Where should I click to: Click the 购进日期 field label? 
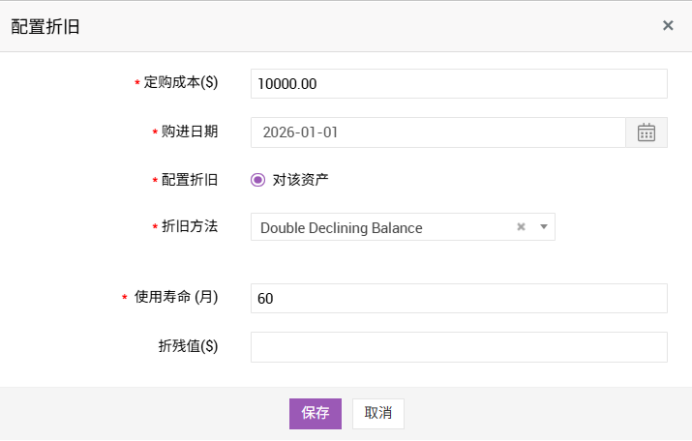[190, 132]
